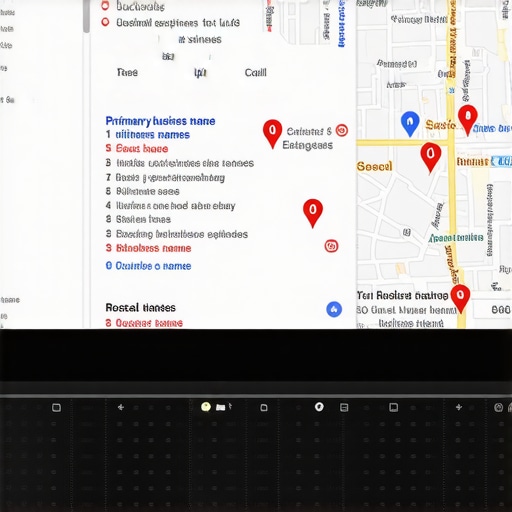Click the red row directly below blue row 1
Screen dimensions: 512x512
137,149
